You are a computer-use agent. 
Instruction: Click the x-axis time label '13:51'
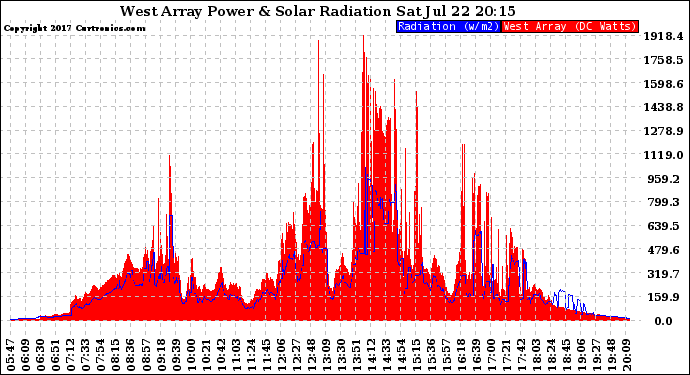point(356,355)
